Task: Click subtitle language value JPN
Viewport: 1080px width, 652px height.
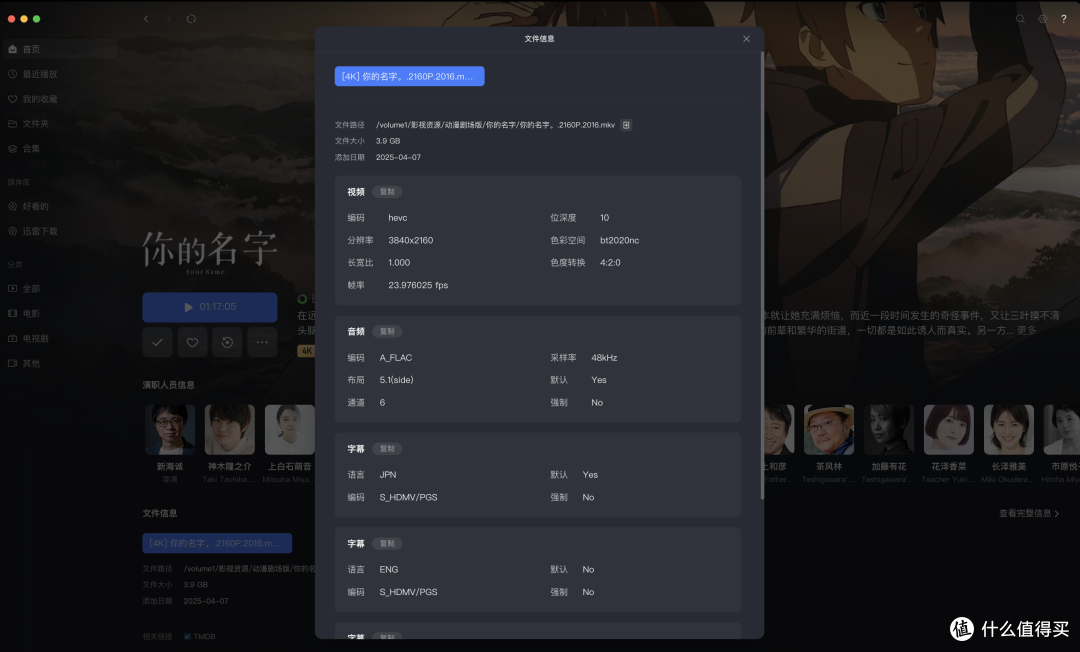Action: click(x=388, y=475)
